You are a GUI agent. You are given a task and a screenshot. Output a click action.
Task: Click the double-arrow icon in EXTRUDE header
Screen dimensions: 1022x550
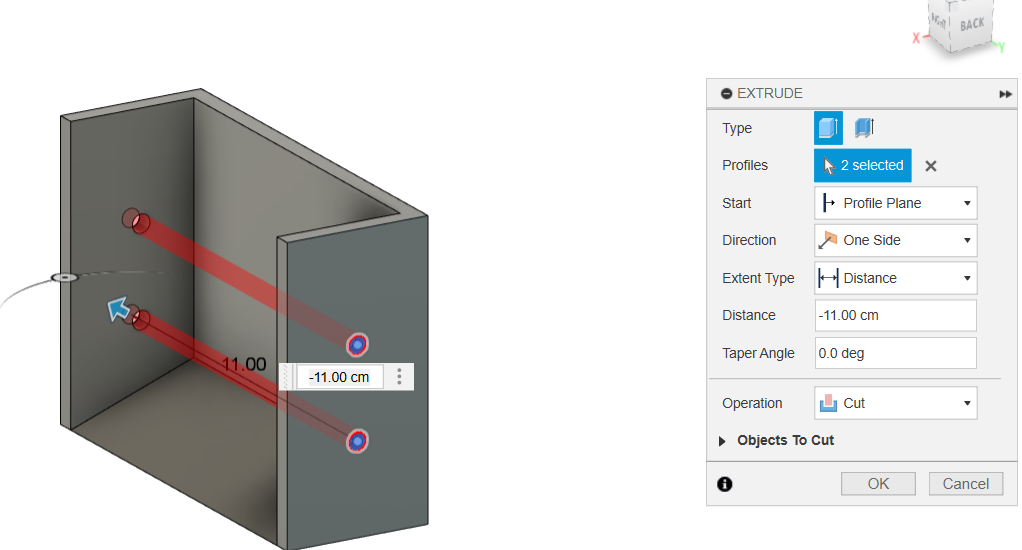[1005, 93]
